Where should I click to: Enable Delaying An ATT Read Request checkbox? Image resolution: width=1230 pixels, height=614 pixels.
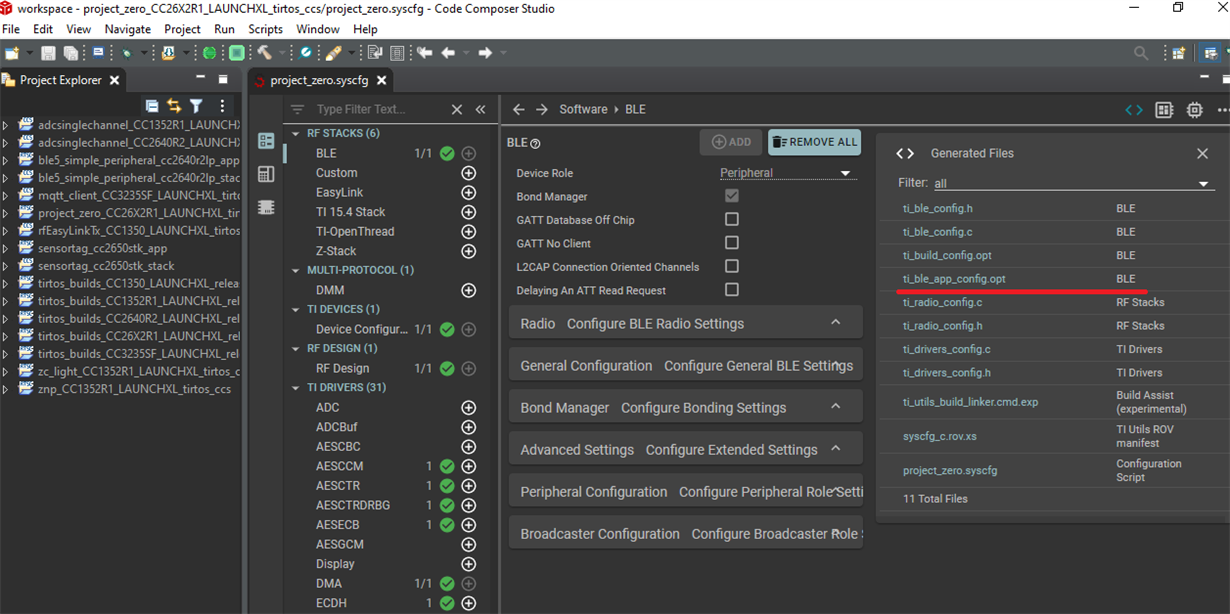[732, 290]
